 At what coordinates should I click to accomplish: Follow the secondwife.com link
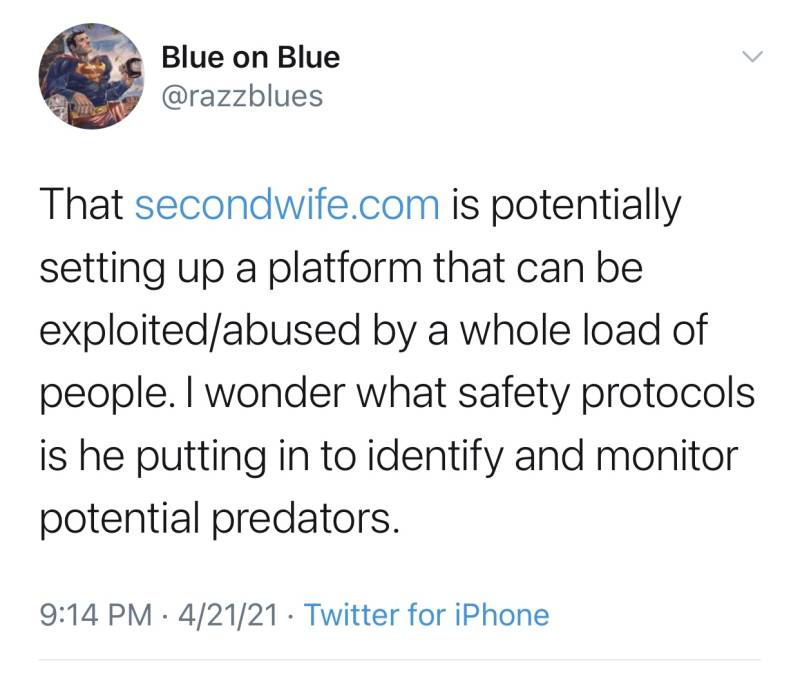286,205
